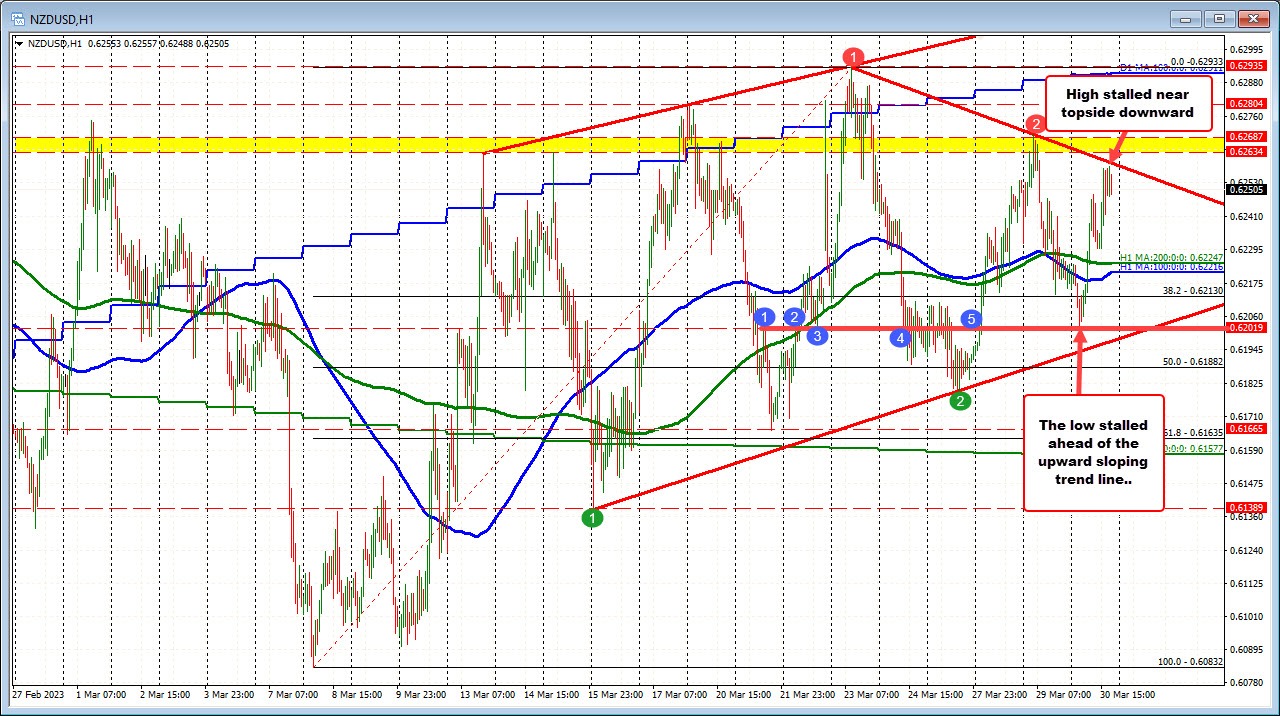The width and height of the screenshot is (1280, 716).
Task: Maximize the NZDUSD,H1 chart window
Action: click(1219, 18)
